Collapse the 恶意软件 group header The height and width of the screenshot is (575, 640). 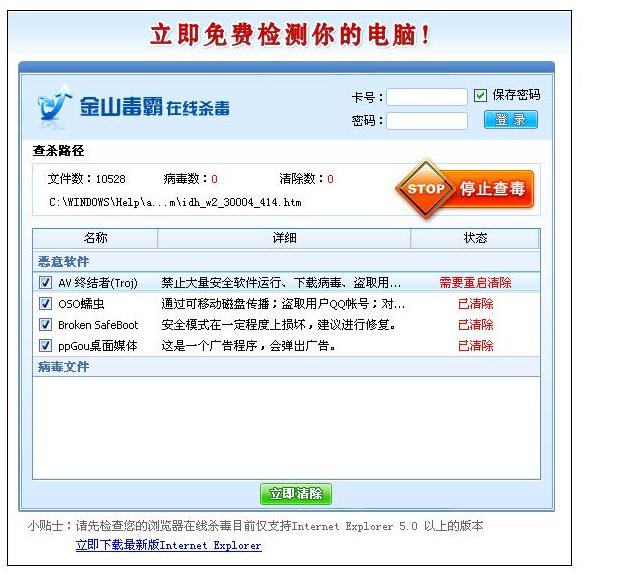pos(286,261)
